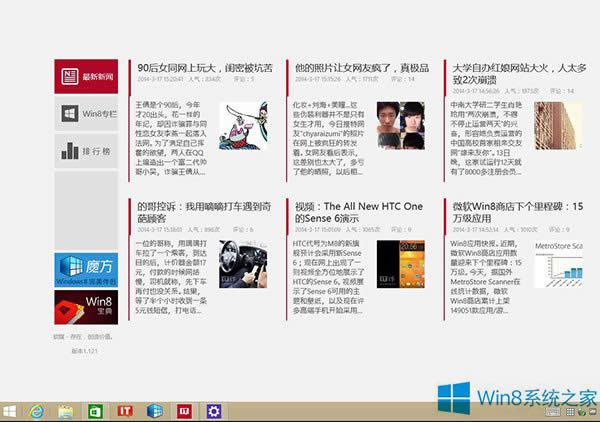Open article titled 90后女网上玩大，闺密被坑苦
Screen dimensions: 600x422
pos(206,67)
